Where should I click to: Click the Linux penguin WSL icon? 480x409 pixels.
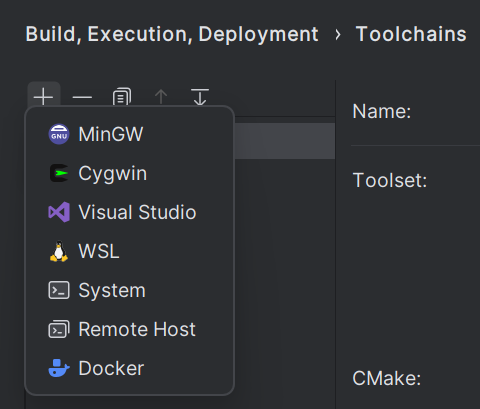coord(59,251)
